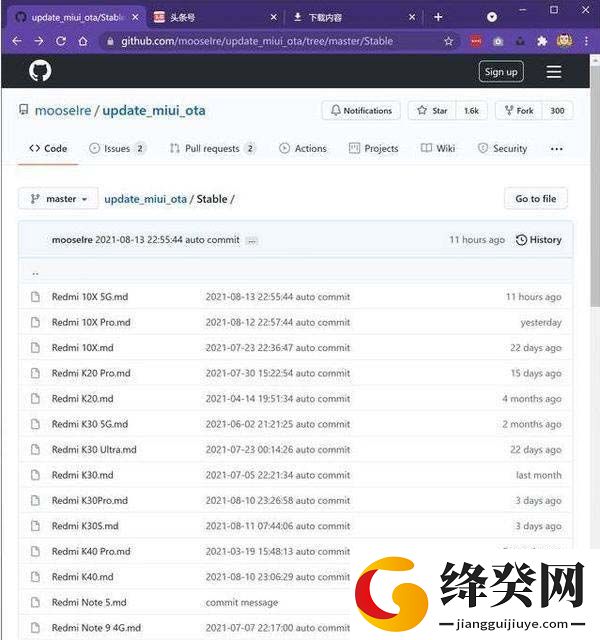600x640 pixels.
Task: Click the file icon for Redmi K30 Ultra.md
Action: click(36, 449)
